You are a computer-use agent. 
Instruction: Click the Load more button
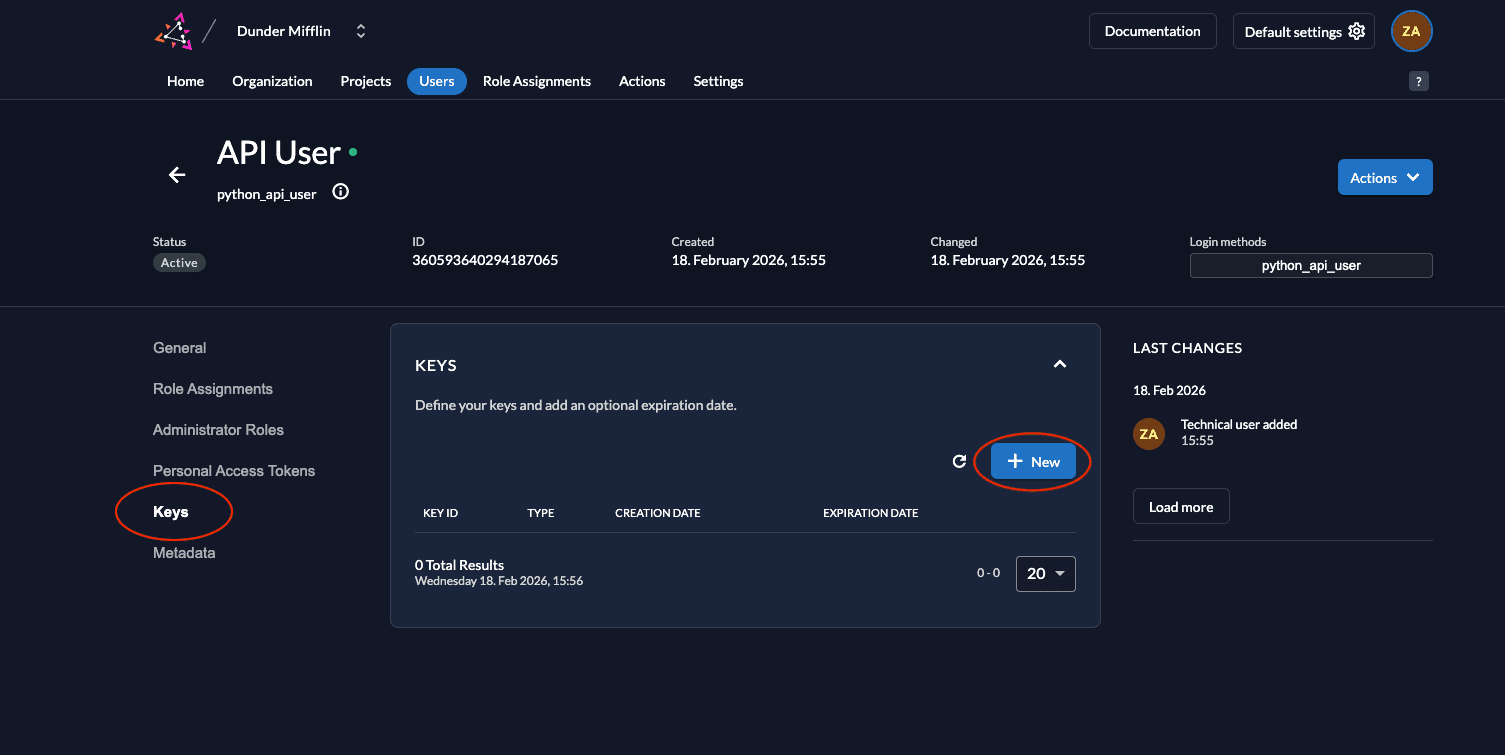click(x=1180, y=506)
